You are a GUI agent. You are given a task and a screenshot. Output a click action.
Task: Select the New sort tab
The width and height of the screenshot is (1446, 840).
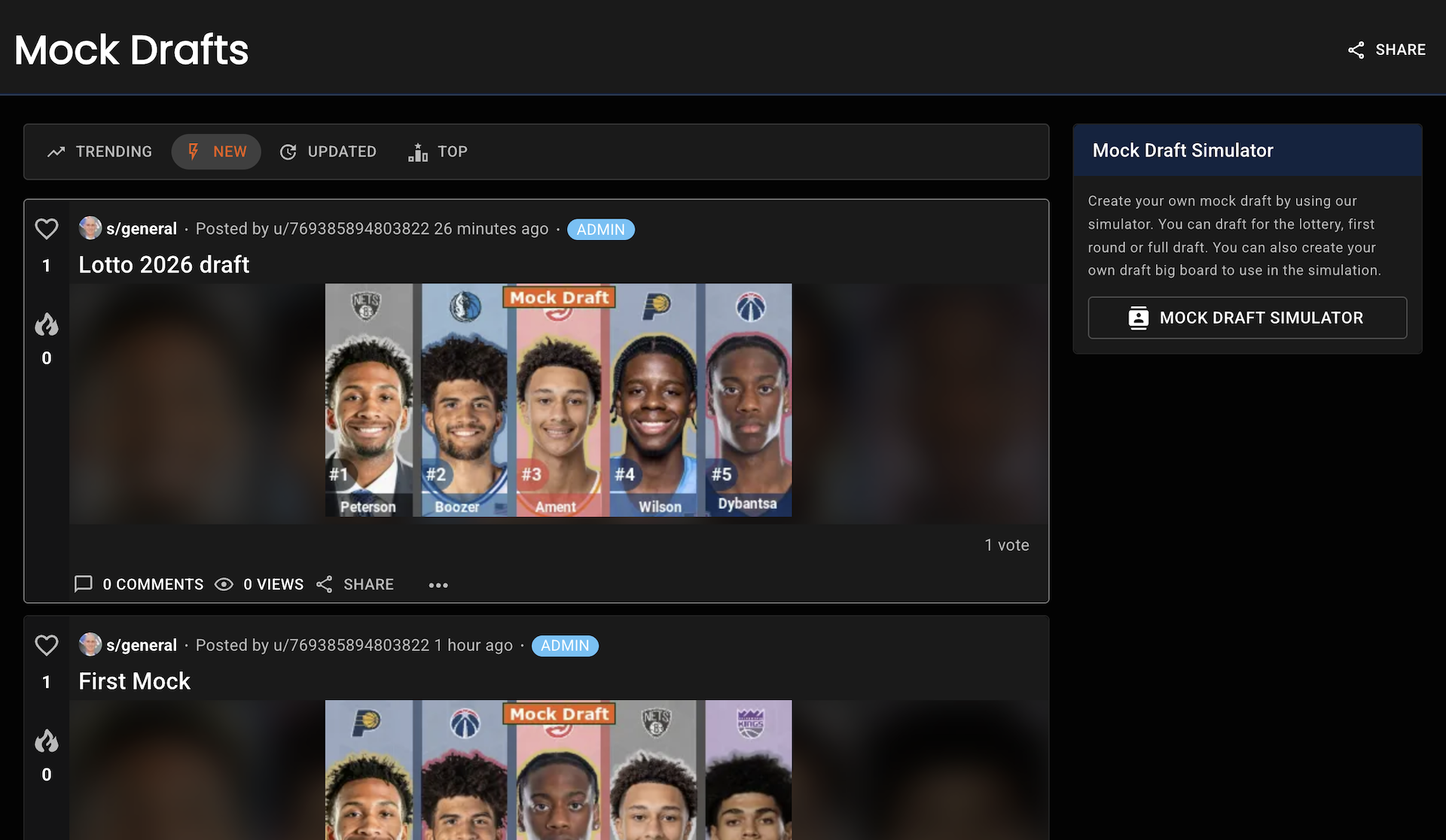(x=216, y=152)
